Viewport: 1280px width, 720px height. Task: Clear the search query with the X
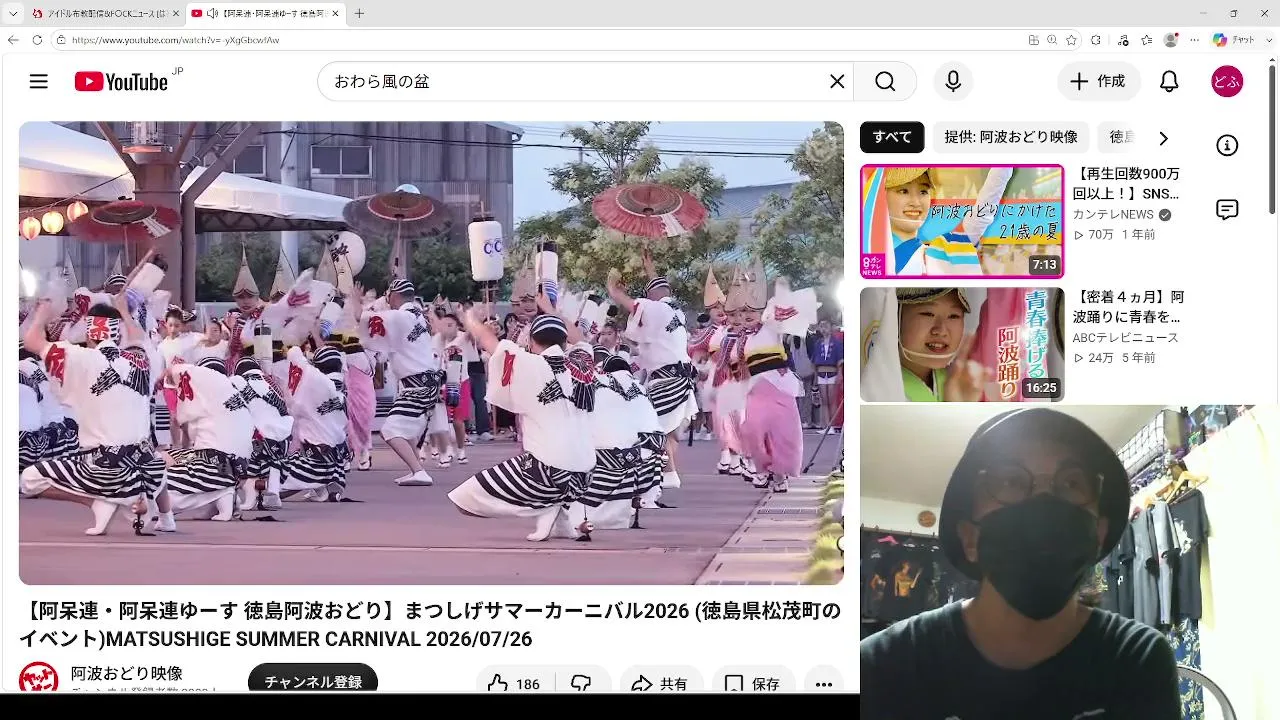click(x=837, y=82)
